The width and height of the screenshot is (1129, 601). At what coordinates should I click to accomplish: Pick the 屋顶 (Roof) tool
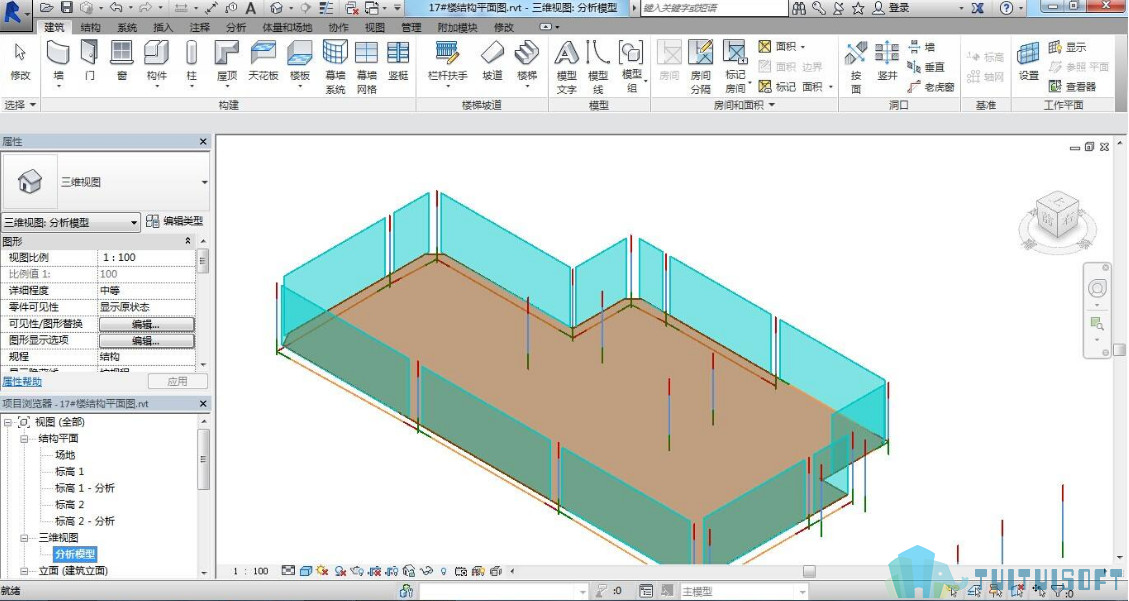click(x=227, y=62)
